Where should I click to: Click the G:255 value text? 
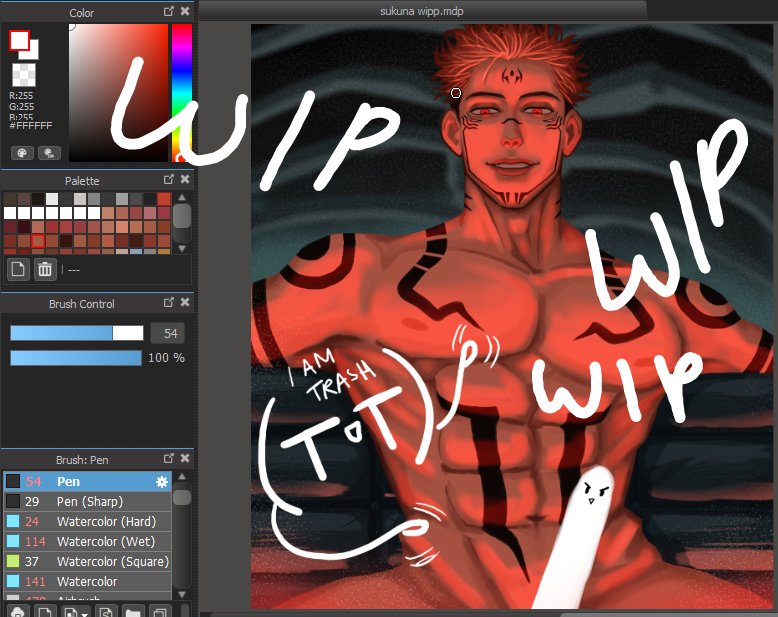[x=21, y=107]
